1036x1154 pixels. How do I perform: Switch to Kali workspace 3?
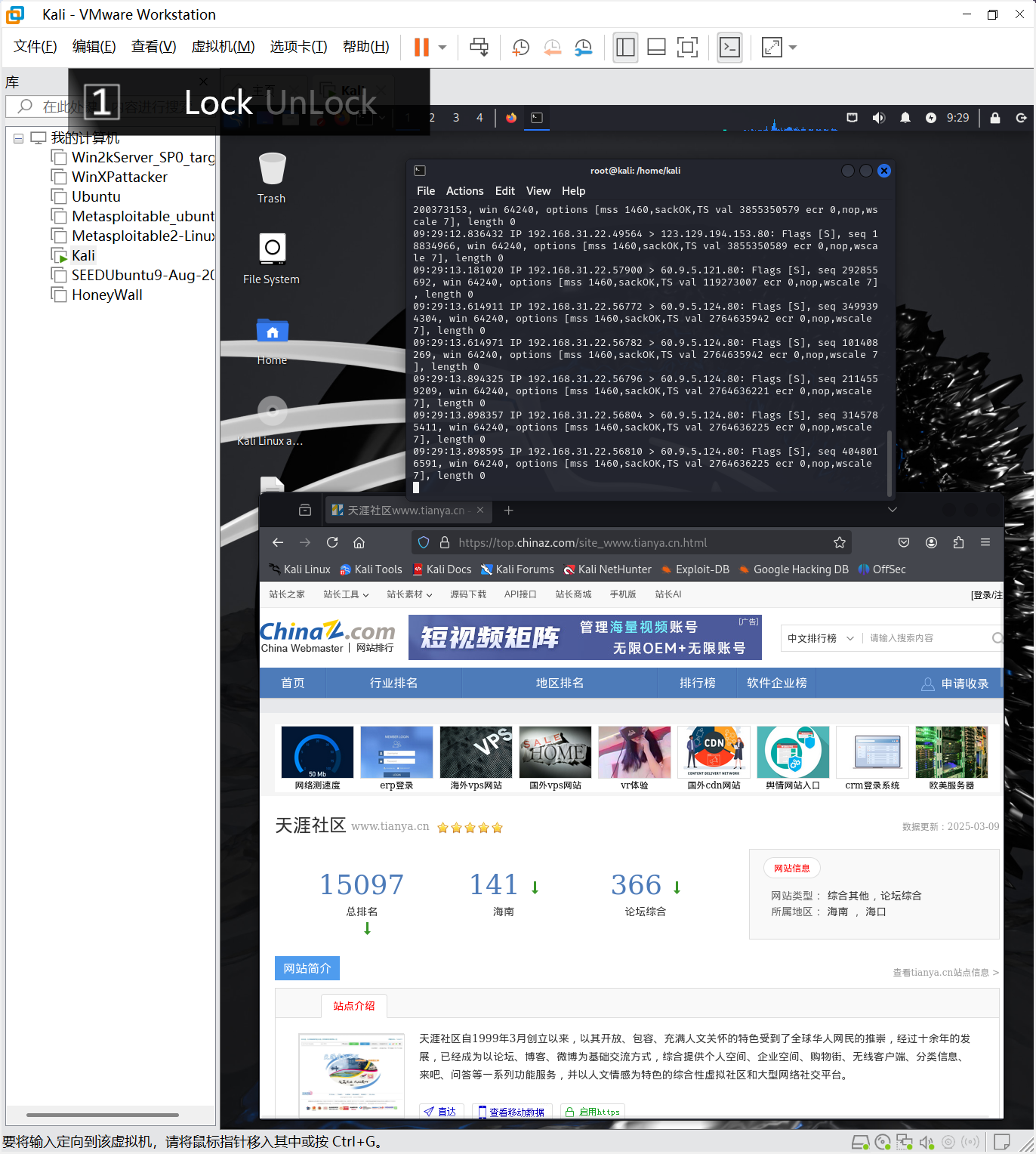[x=456, y=118]
